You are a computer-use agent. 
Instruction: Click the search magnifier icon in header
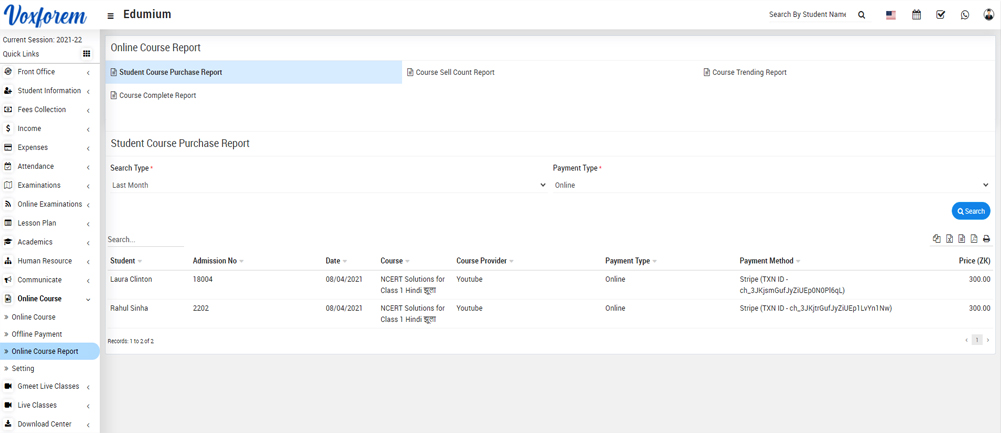tap(862, 15)
